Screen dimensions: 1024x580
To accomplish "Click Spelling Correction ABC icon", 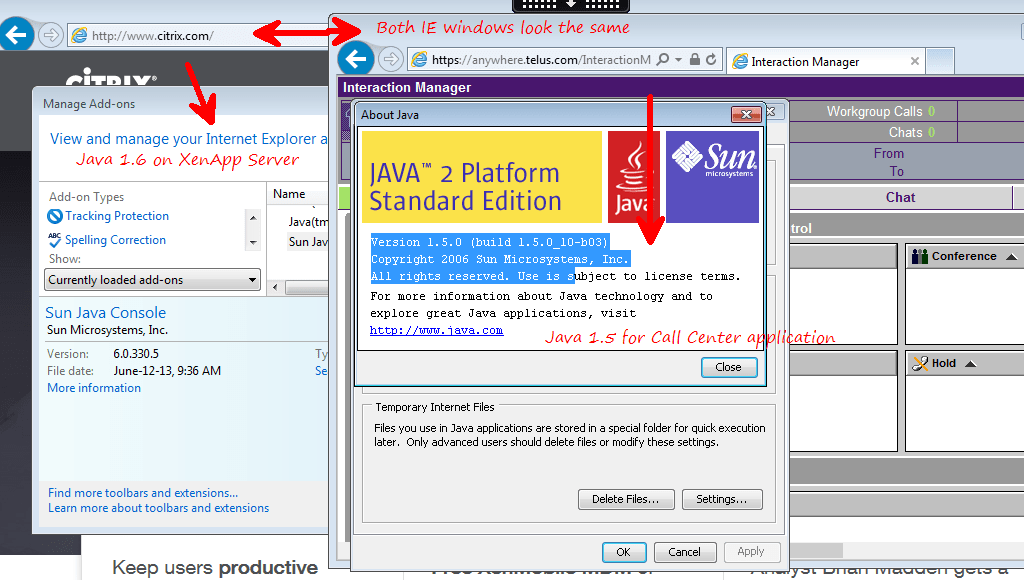I will click(x=55, y=240).
